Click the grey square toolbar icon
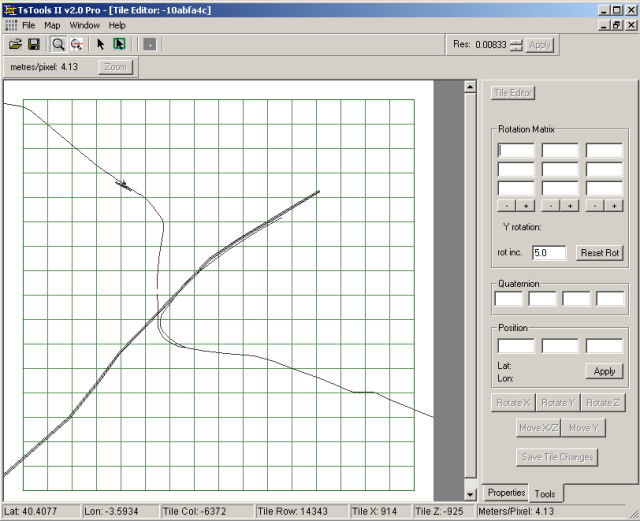The width and height of the screenshot is (640, 521). (x=148, y=44)
